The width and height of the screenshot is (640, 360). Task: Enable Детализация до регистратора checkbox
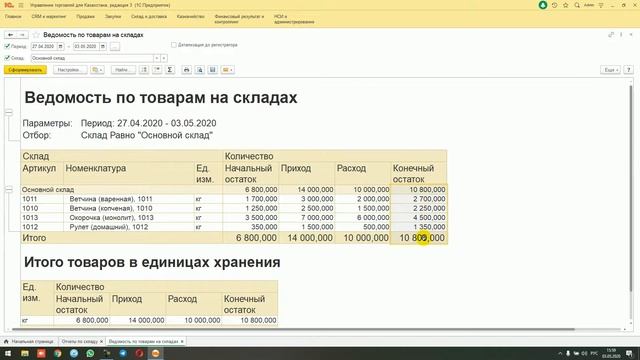174,45
